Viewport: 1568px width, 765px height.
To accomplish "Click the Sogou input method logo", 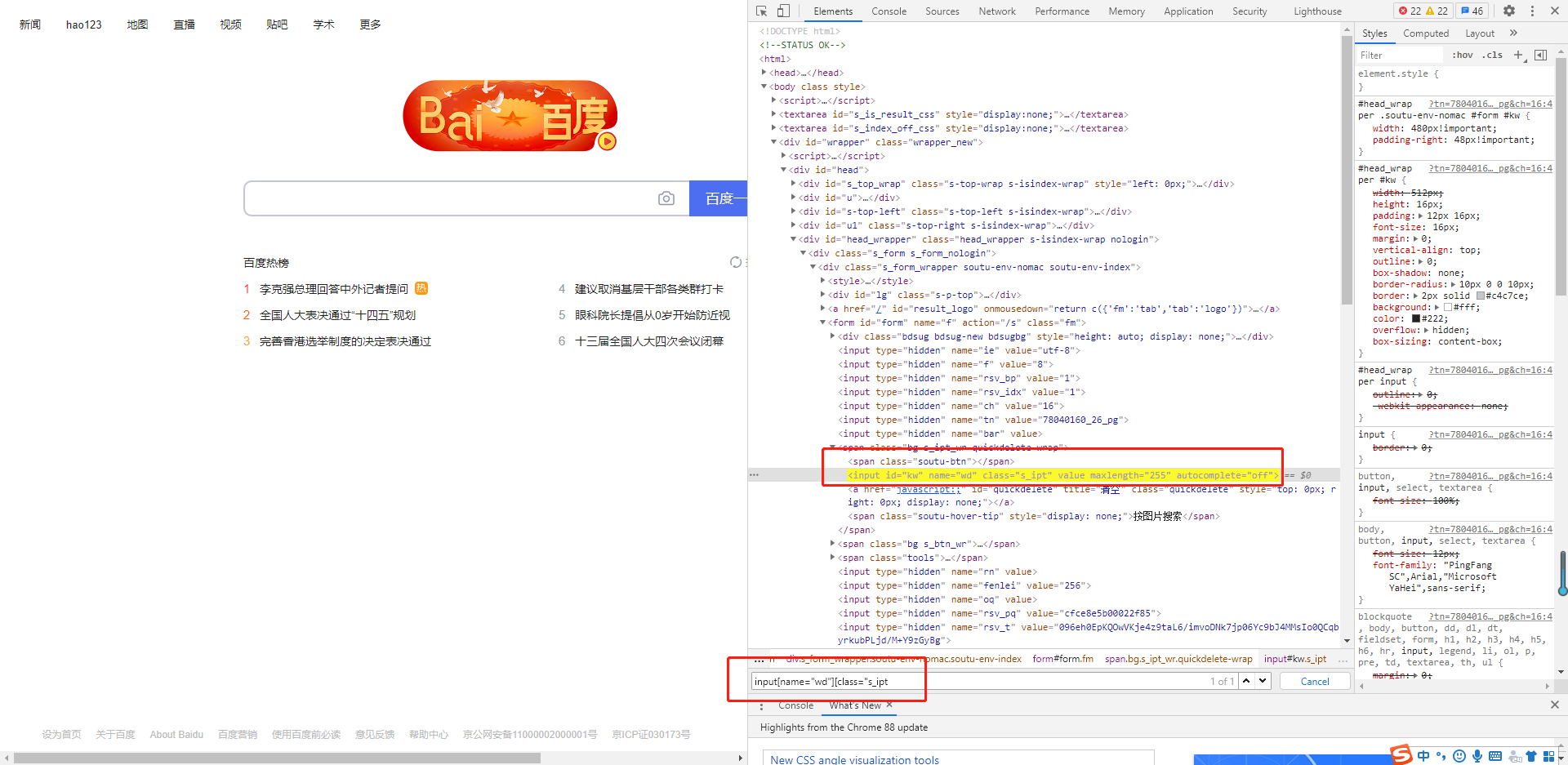I will point(1401,754).
